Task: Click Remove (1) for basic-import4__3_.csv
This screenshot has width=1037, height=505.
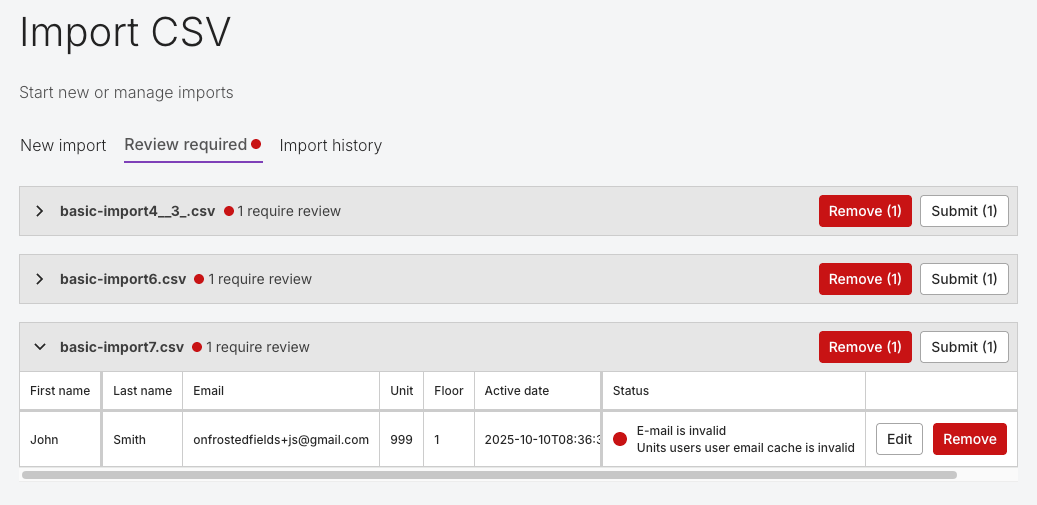Action: coord(865,211)
